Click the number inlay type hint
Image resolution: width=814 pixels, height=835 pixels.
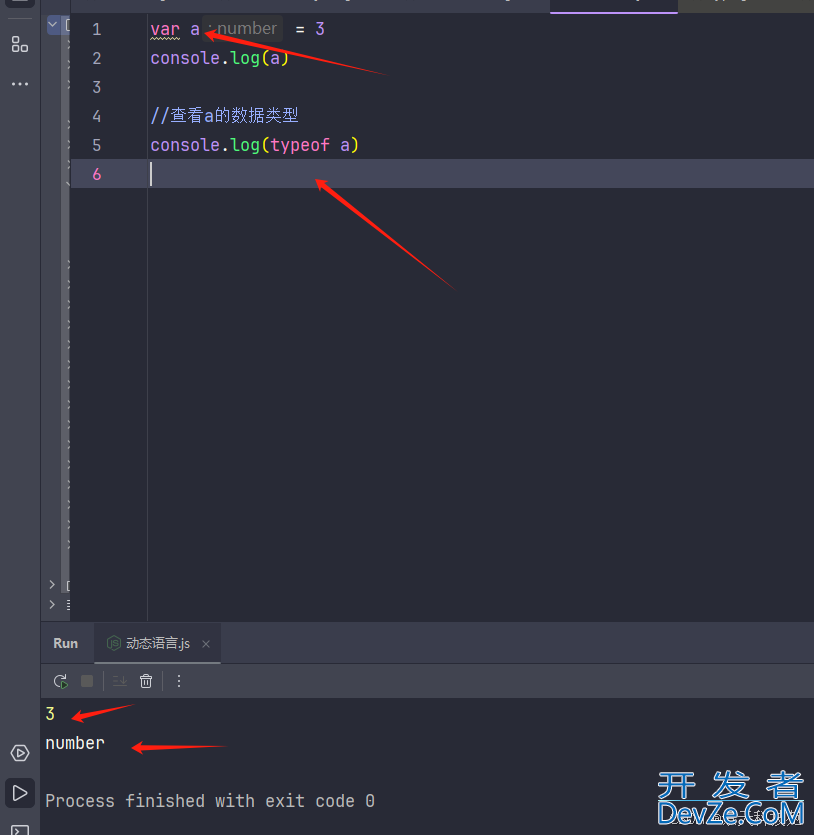(x=243, y=28)
